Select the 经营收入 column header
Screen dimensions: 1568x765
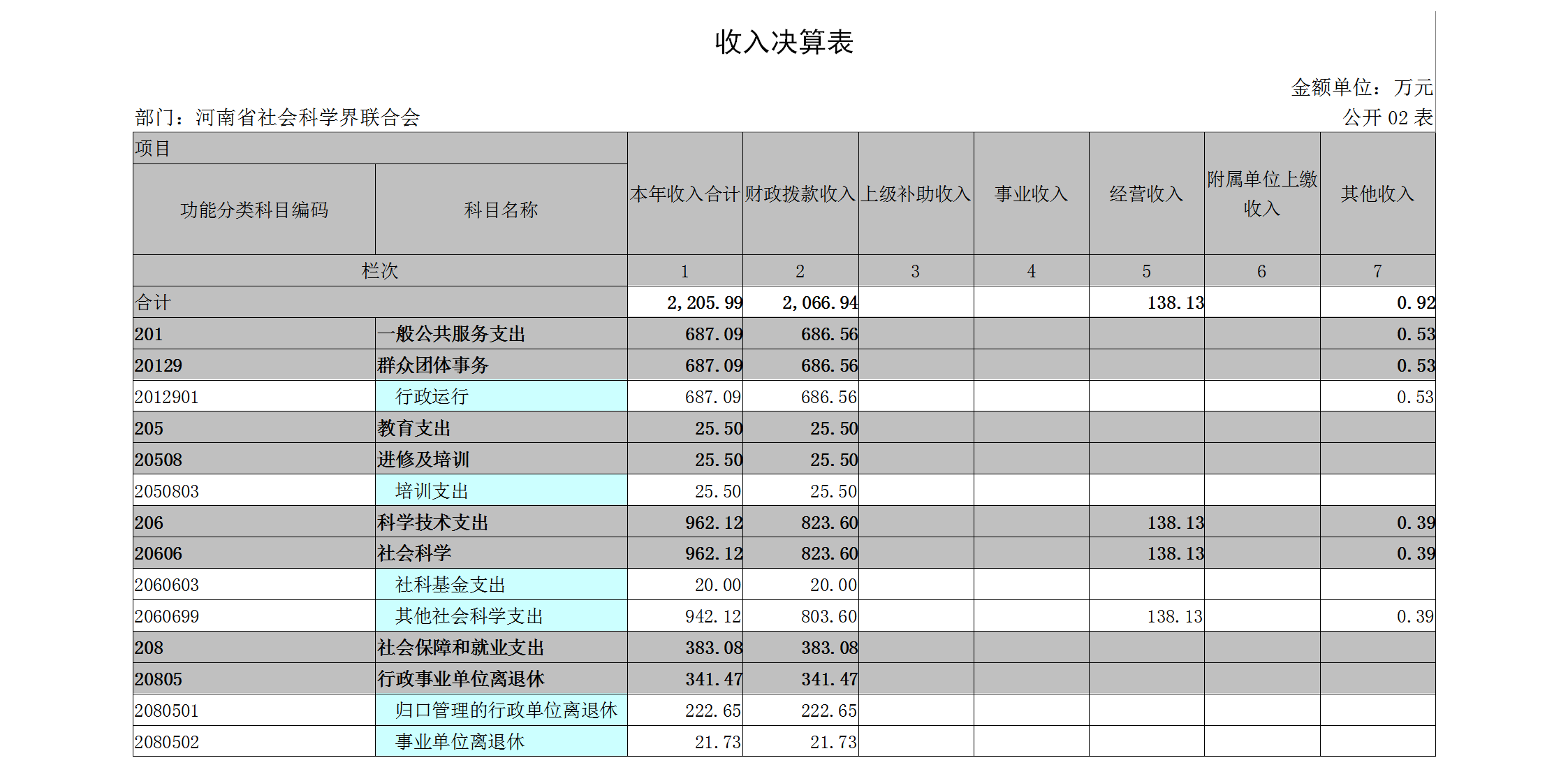coord(1146,194)
